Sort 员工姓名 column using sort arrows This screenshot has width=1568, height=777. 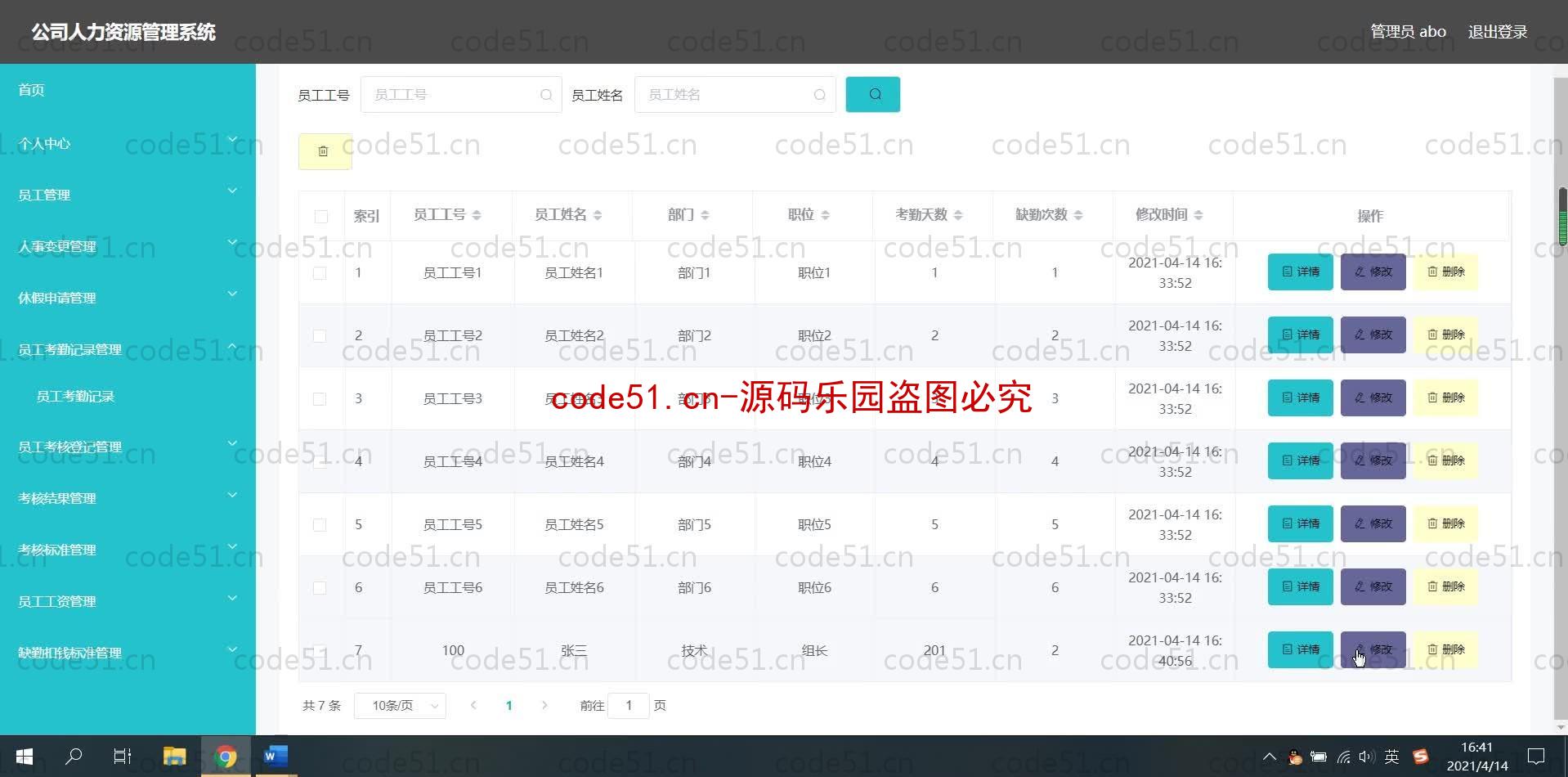tap(598, 215)
